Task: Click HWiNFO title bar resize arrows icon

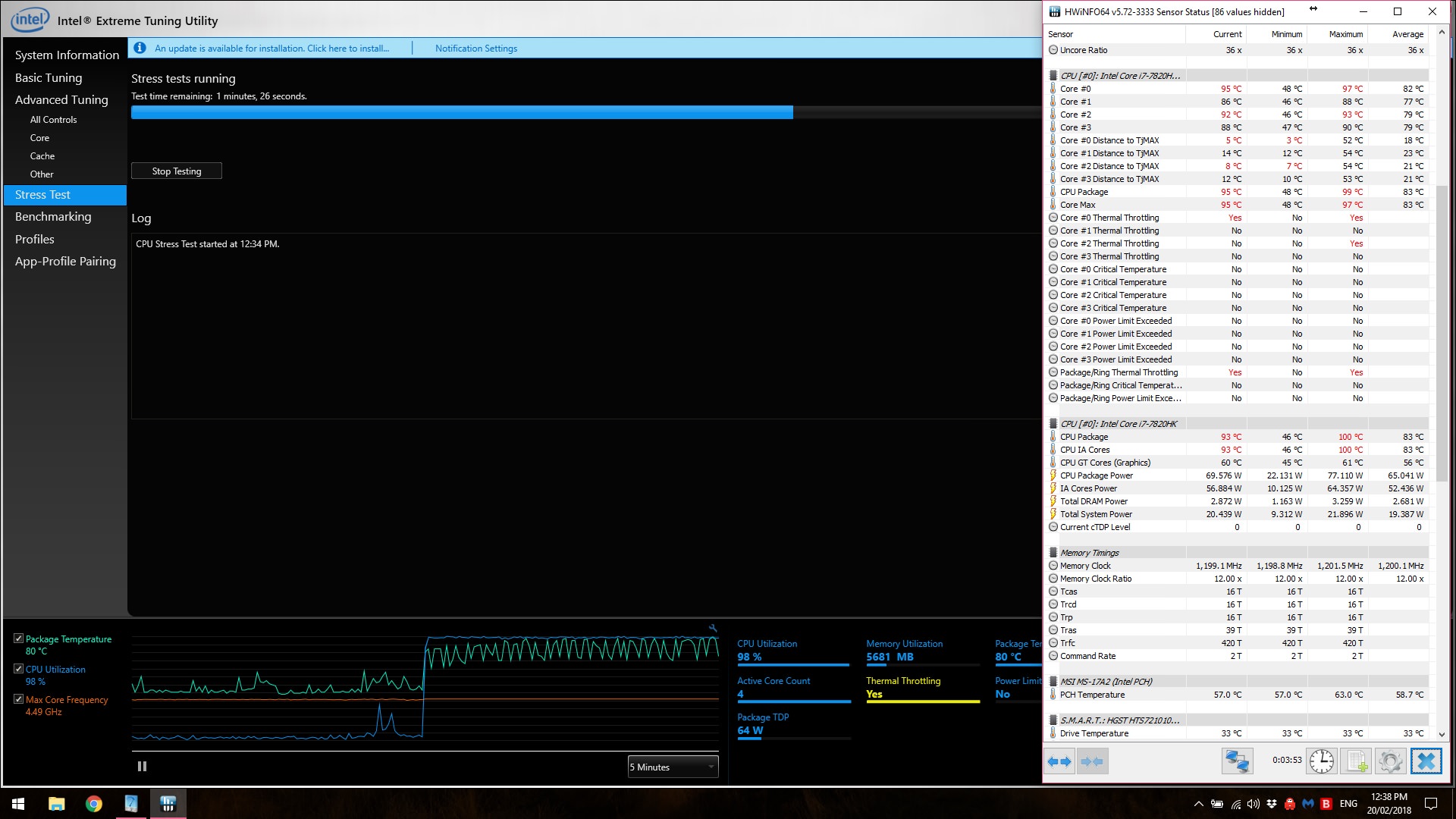Action: pos(1313,9)
